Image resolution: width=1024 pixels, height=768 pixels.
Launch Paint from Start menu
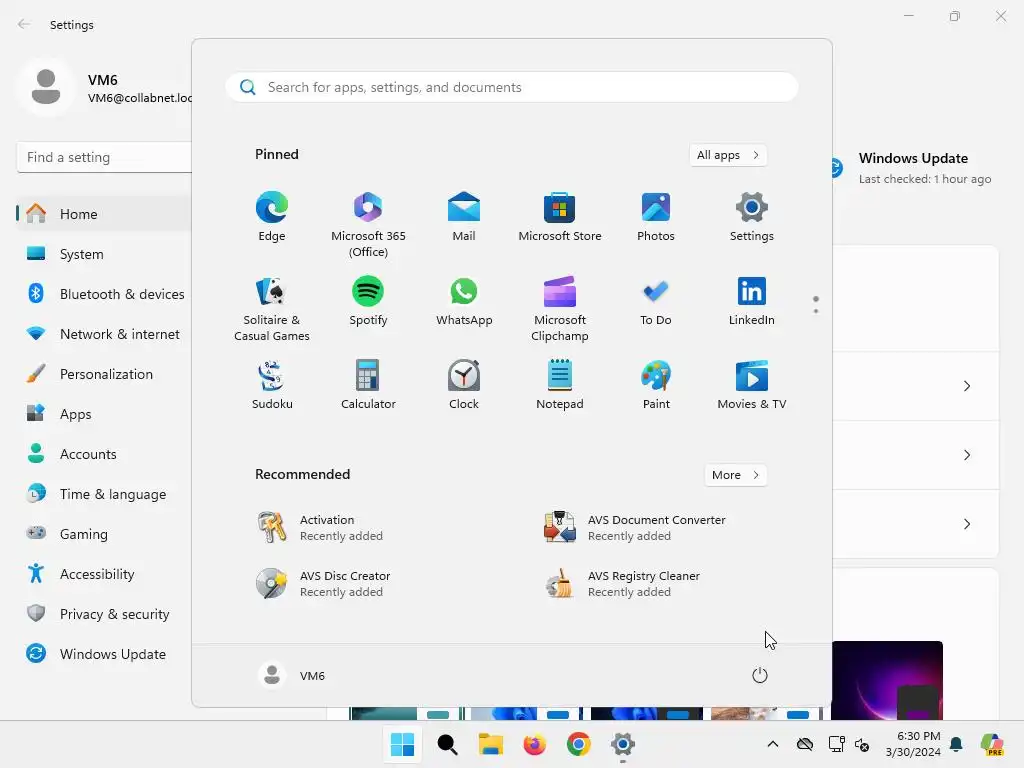[x=656, y=385]
